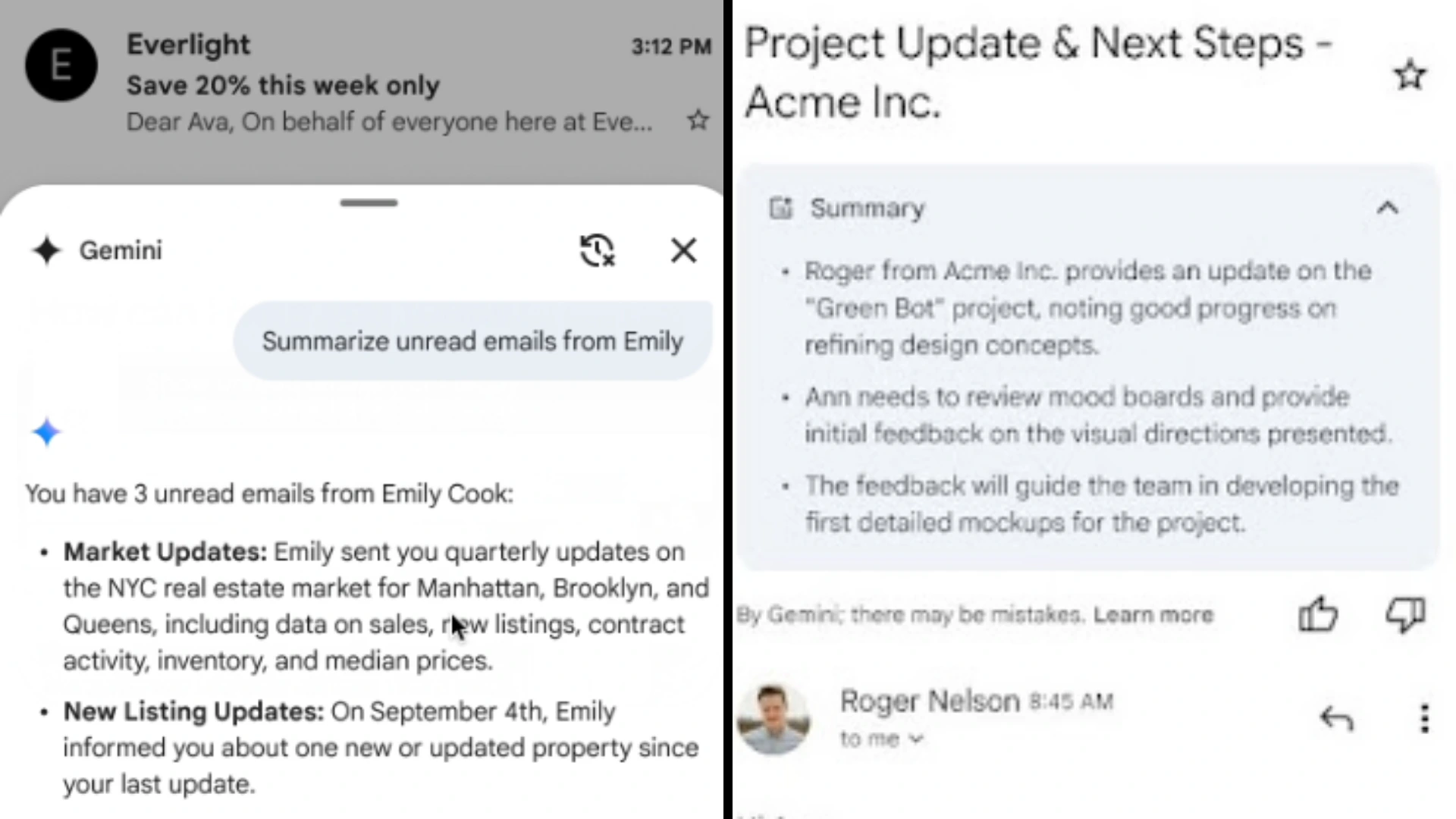The image size is (1456, 819).
Task: Click the Summary header label
Action: [x=868, y=209]
